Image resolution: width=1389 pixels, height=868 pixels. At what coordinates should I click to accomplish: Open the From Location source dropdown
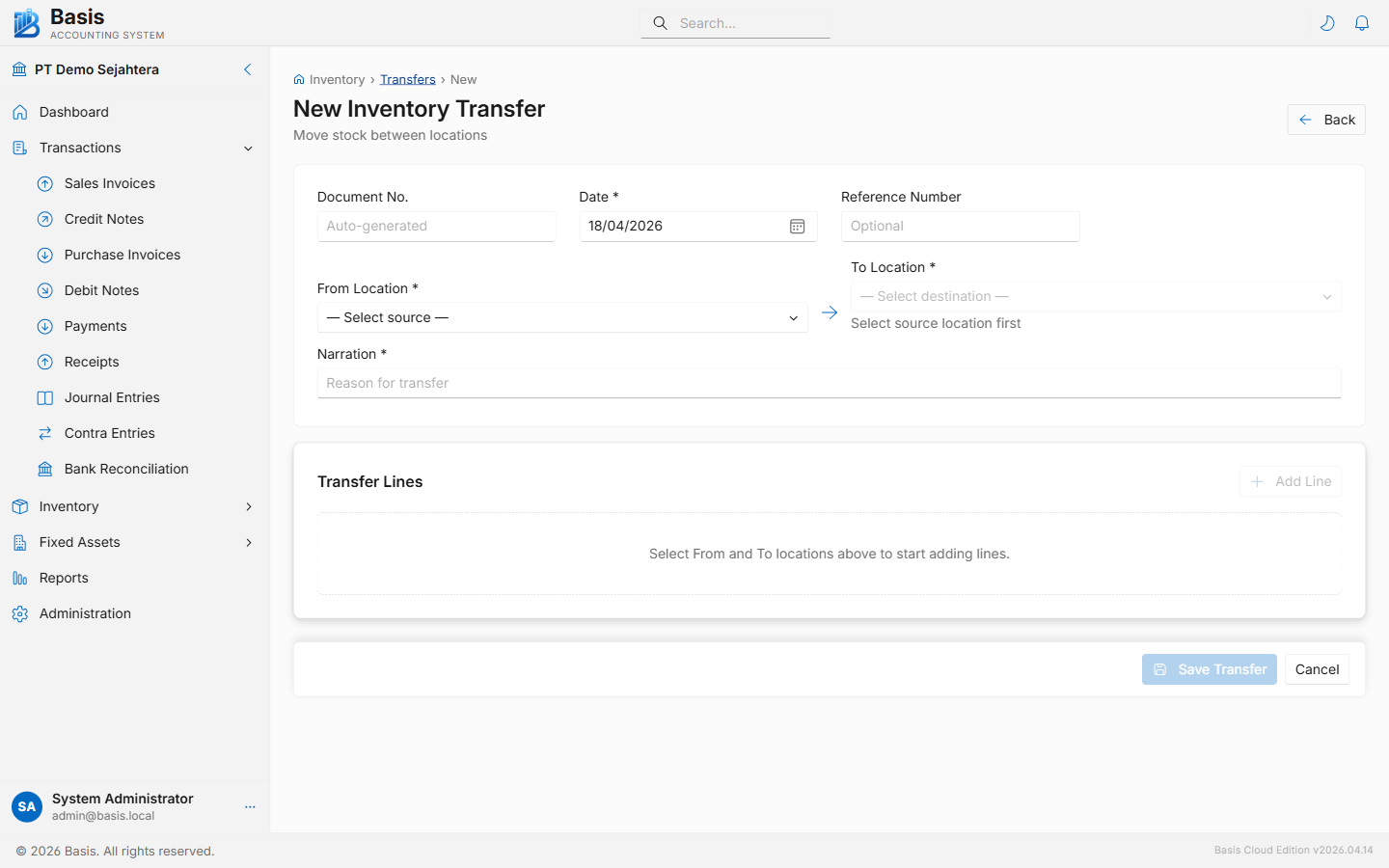(x=562, y=317)
